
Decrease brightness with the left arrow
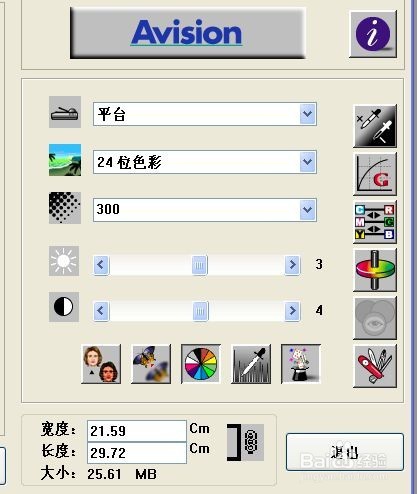tap(101, 265)
